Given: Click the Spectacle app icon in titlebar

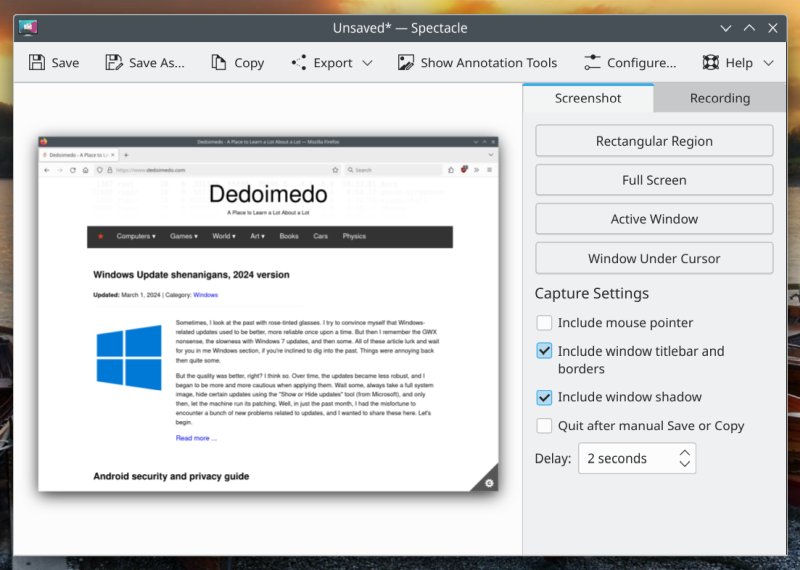Looking at the screenshot, I should 28,28.
